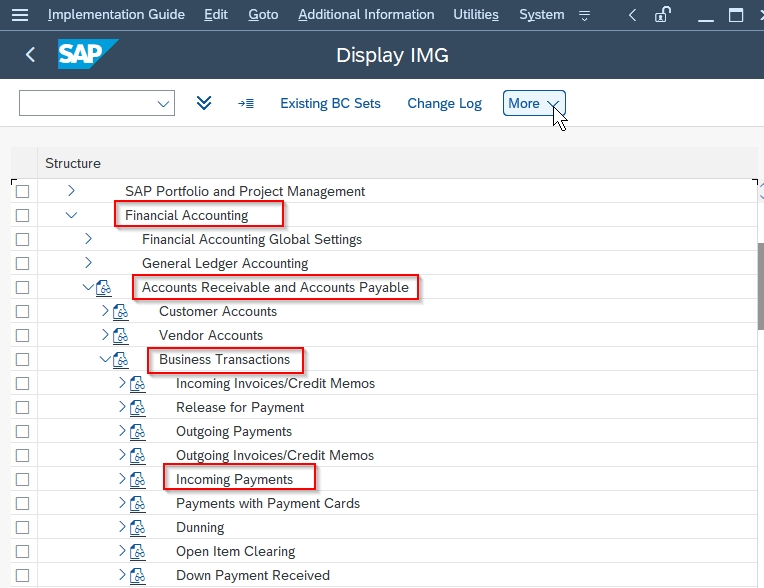Open the Utilities menu
The width and height of the screenshot is (764, 588).
(475, 15)
